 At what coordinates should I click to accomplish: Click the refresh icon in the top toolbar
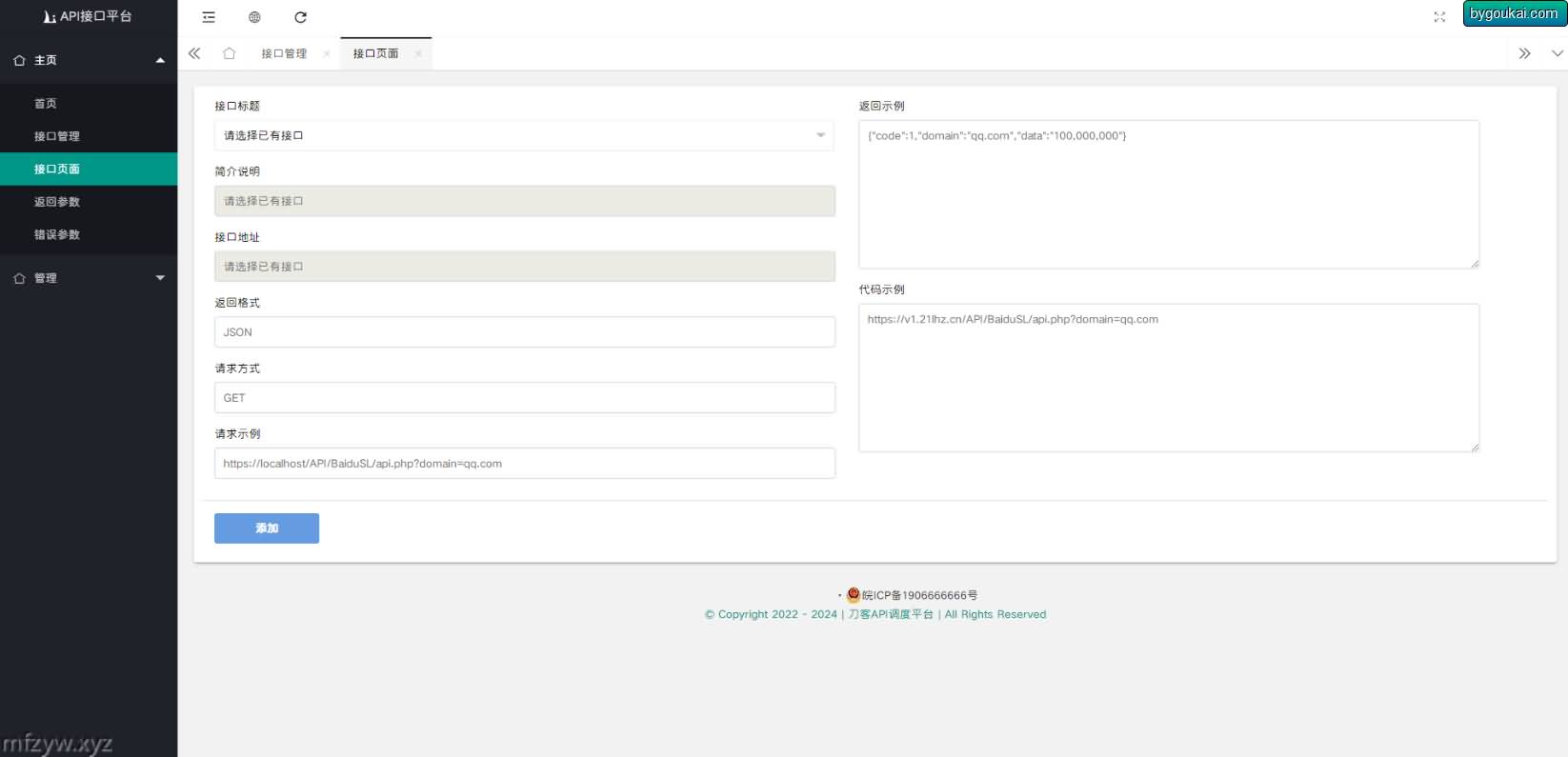300,17
